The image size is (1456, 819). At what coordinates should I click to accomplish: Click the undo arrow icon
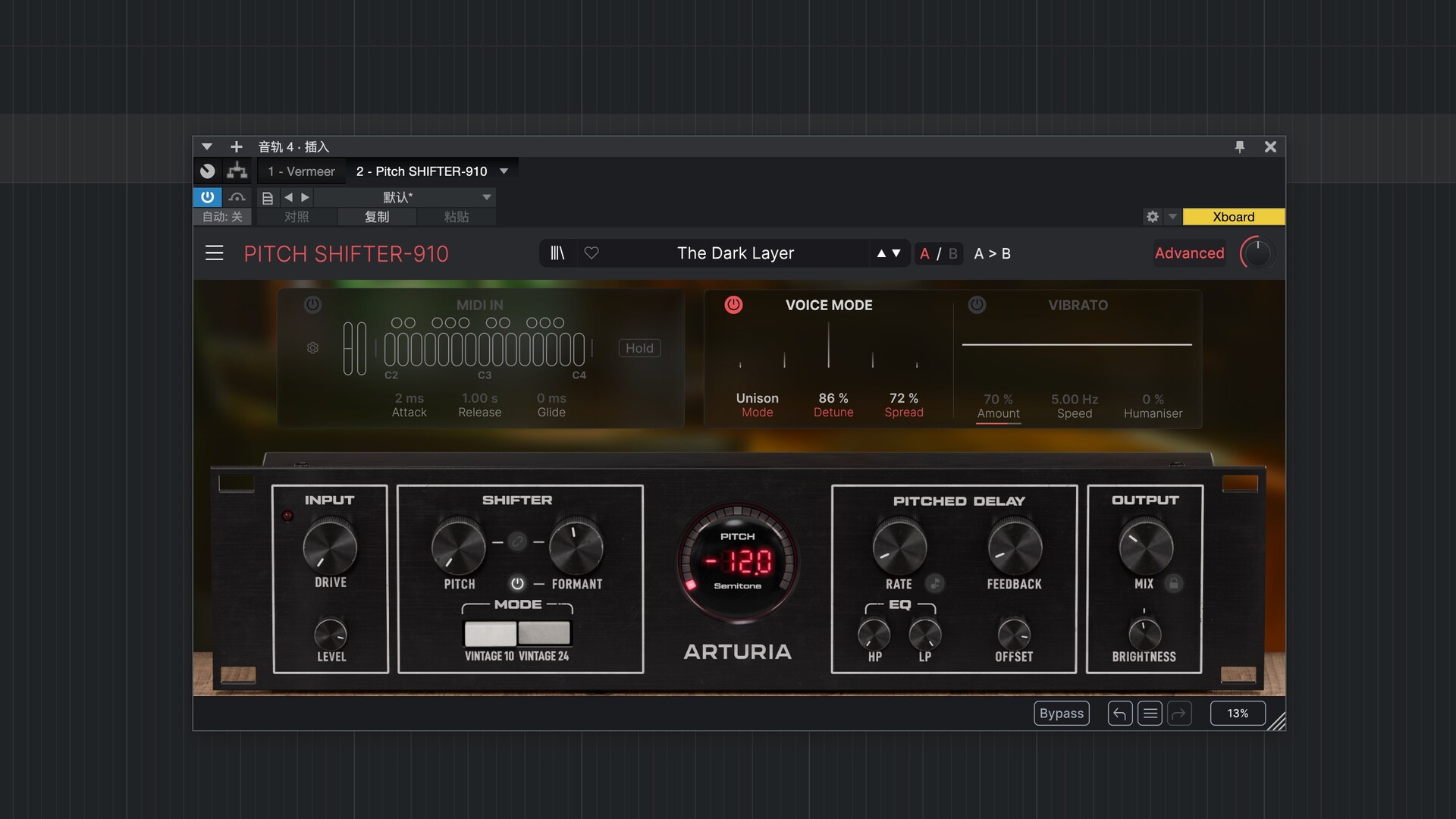point(1120,713)
